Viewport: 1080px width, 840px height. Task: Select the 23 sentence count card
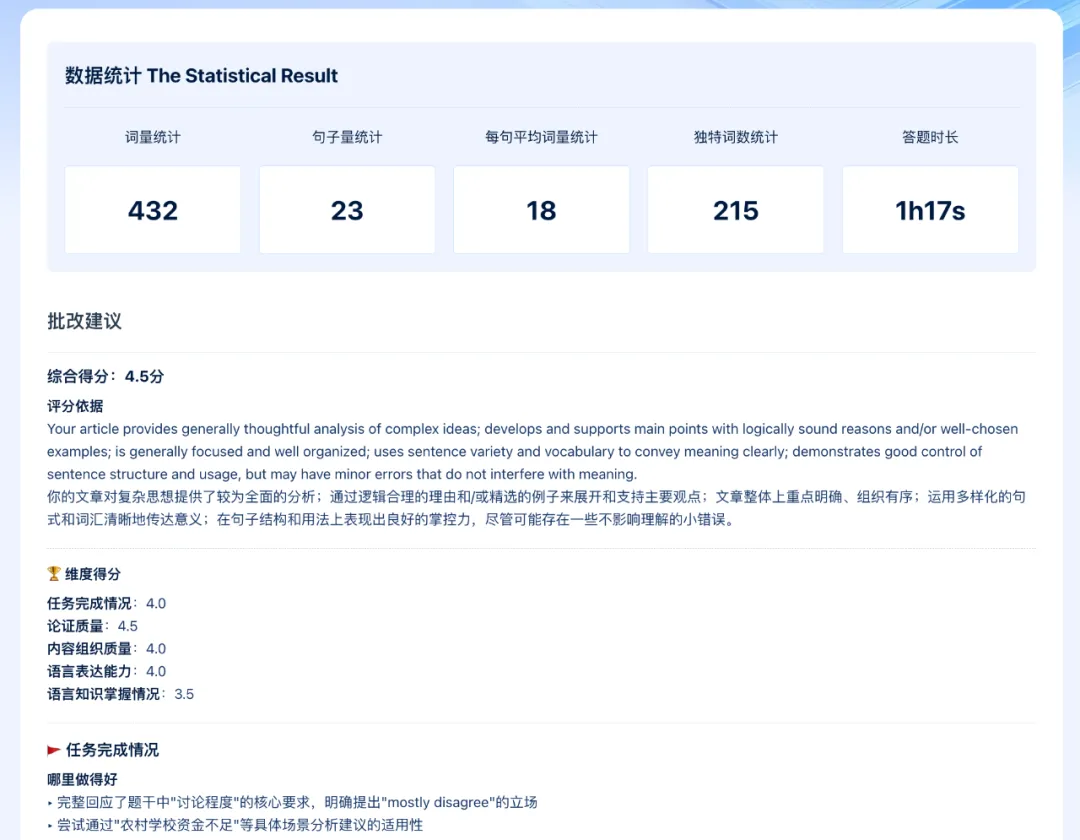[x=347, y=210]
